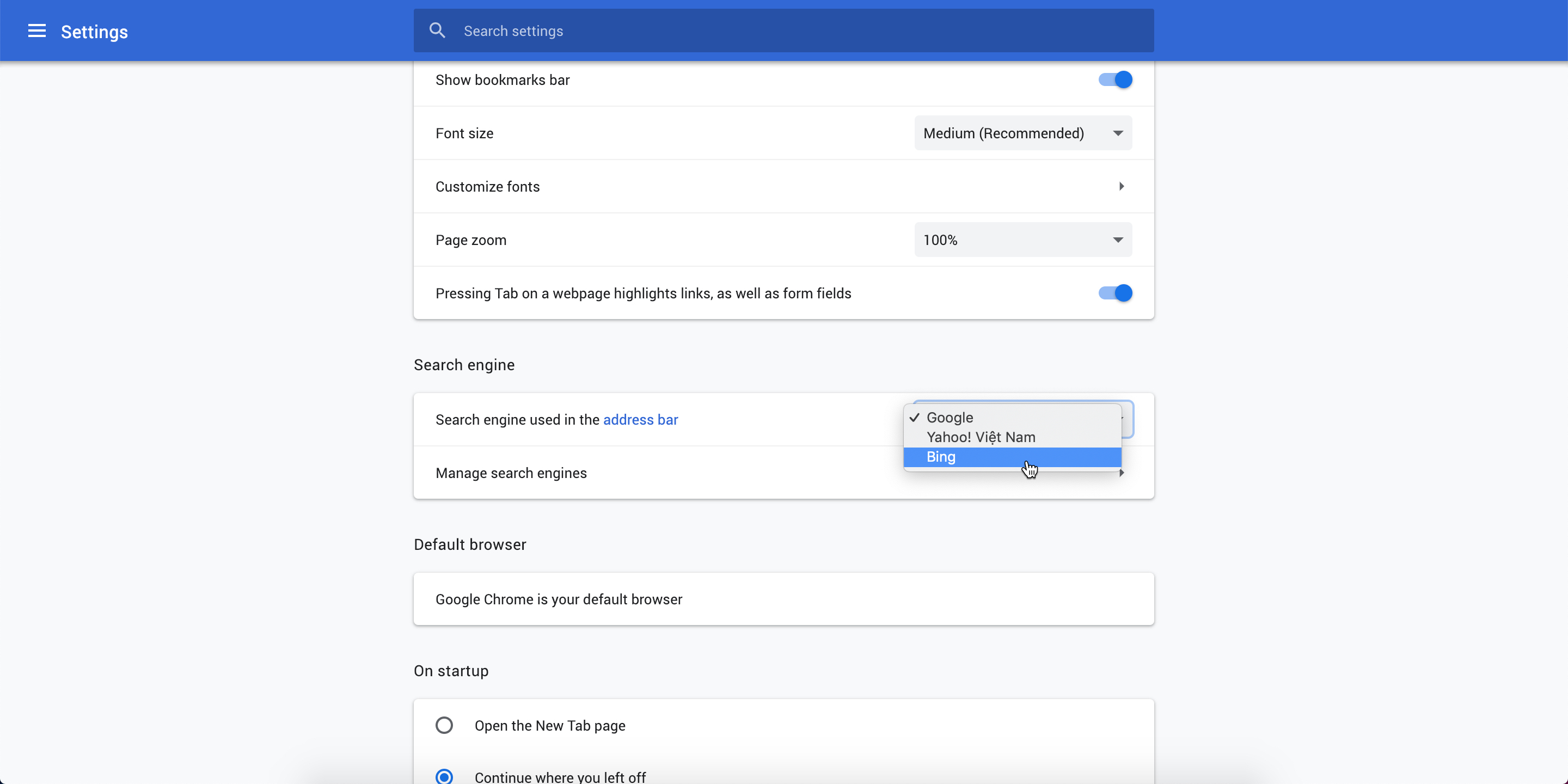
Task: Toggle Show bookmarks bar switch
Action: pyautogui.click(x=1114, y=79)
